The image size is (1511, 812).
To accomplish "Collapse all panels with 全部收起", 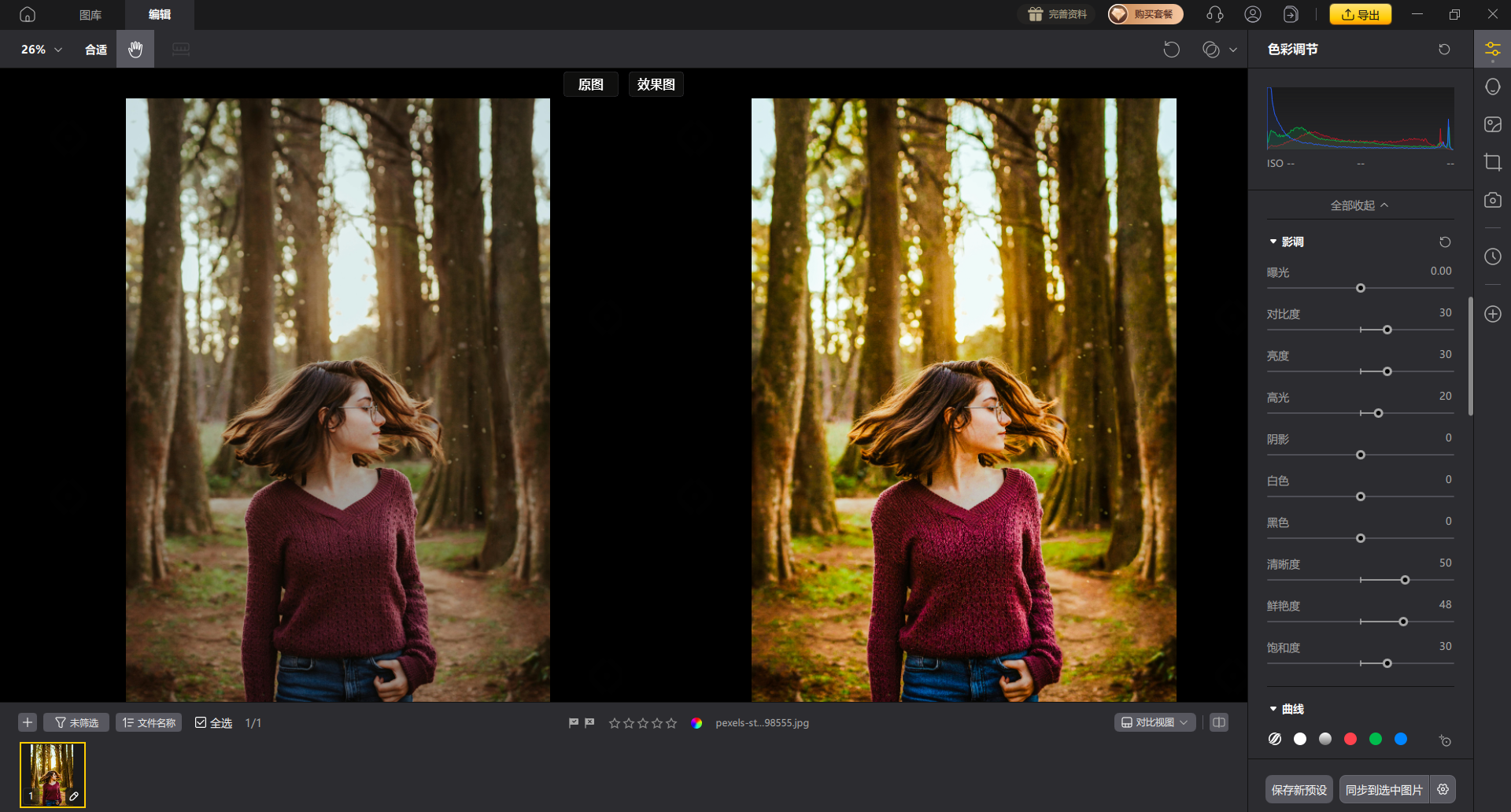I will point(1359,205).
